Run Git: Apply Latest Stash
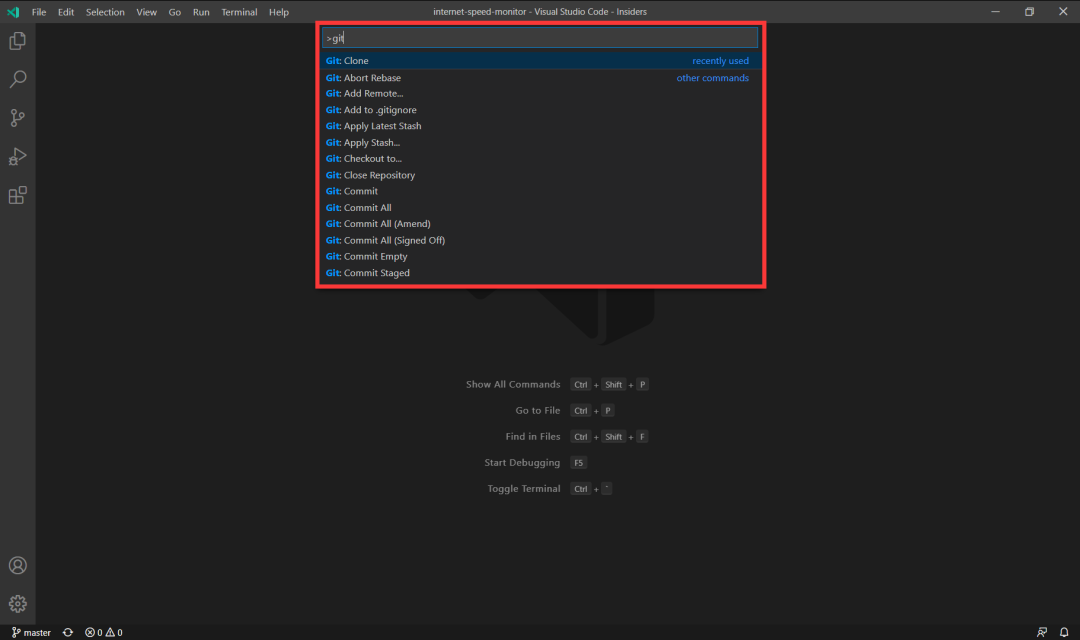The height and width of the screenshot is (640, 1080). pyautogui.click(x=540, y=126)
